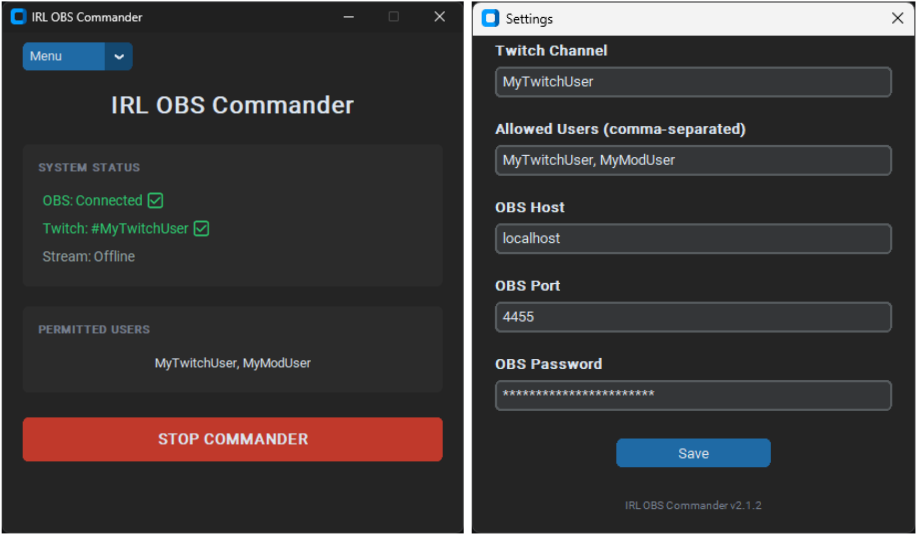Click the STOP COMMANDER button
This screenshot has width=917, height=535.
(x=233, y=439)
